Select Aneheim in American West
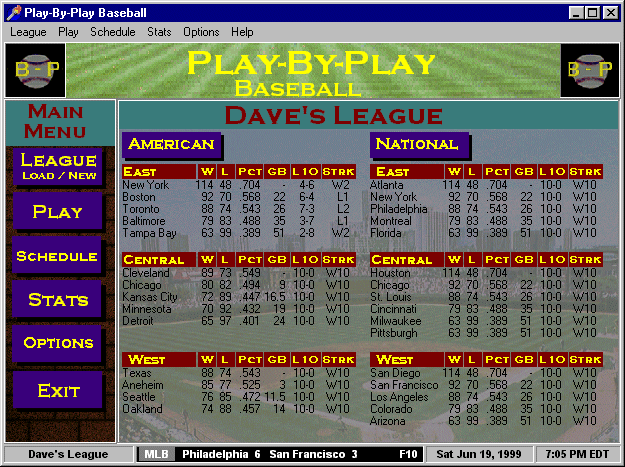 [143, 385]
